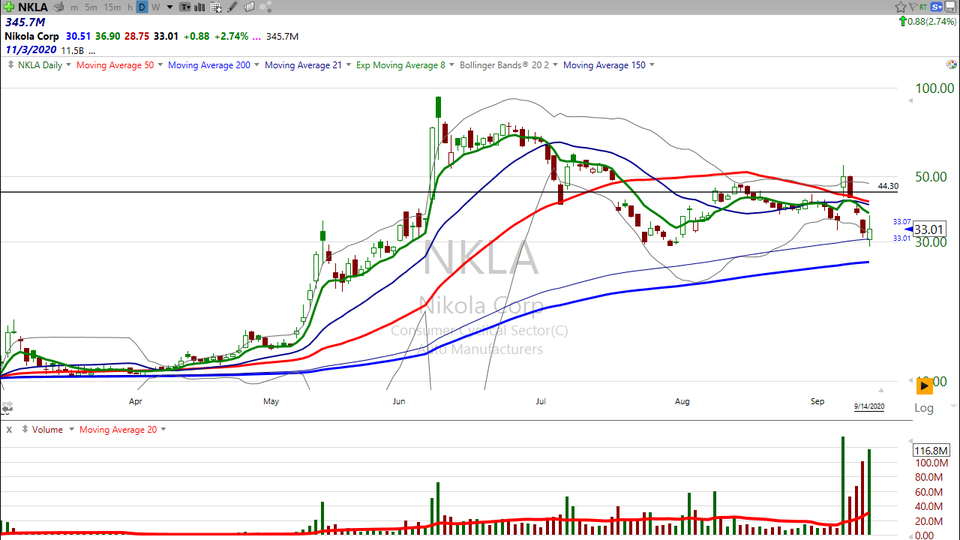Open the Exp Moving Average 8 dropdown
This screenshot has width=960, height=540.
(x=451, y=65)
